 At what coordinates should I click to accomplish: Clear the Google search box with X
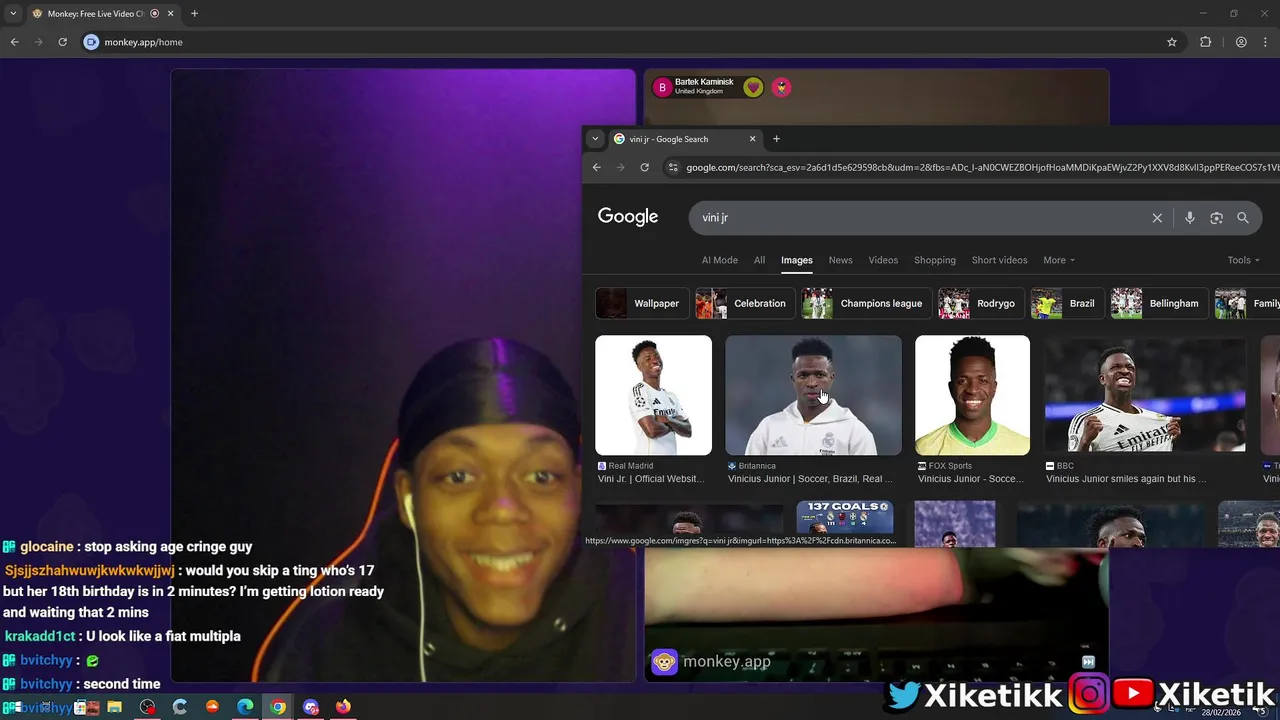click(x=1157, y=218)
